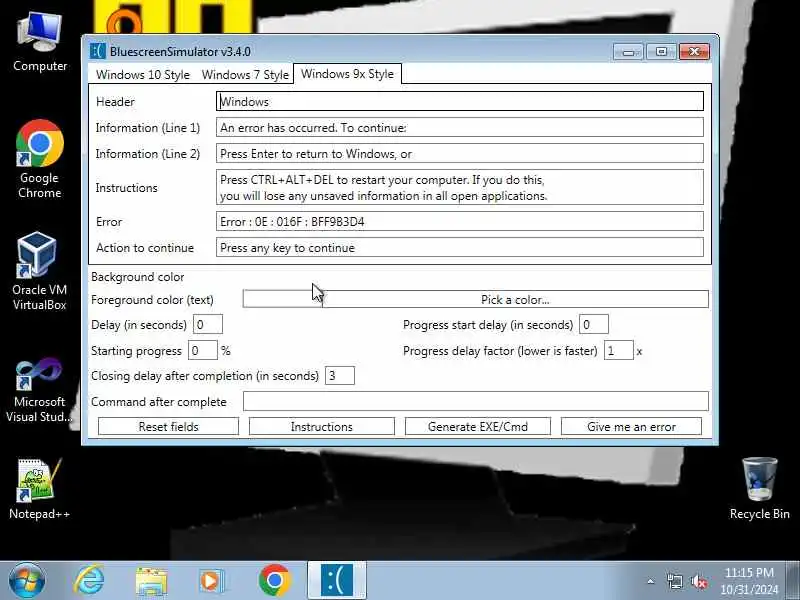Focus the Error code field
This screenshot has height=600, width=800.
tap(460, 221)
